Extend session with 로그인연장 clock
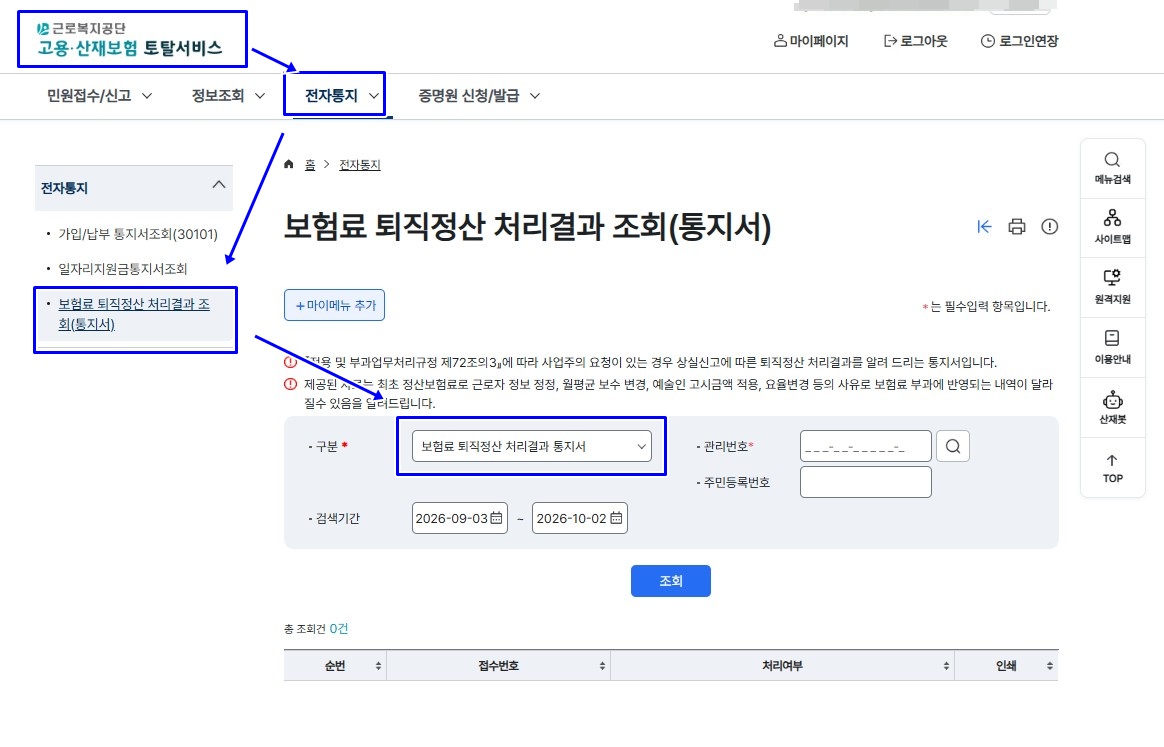This screenshot has width=1164, height=747. 1019,41
